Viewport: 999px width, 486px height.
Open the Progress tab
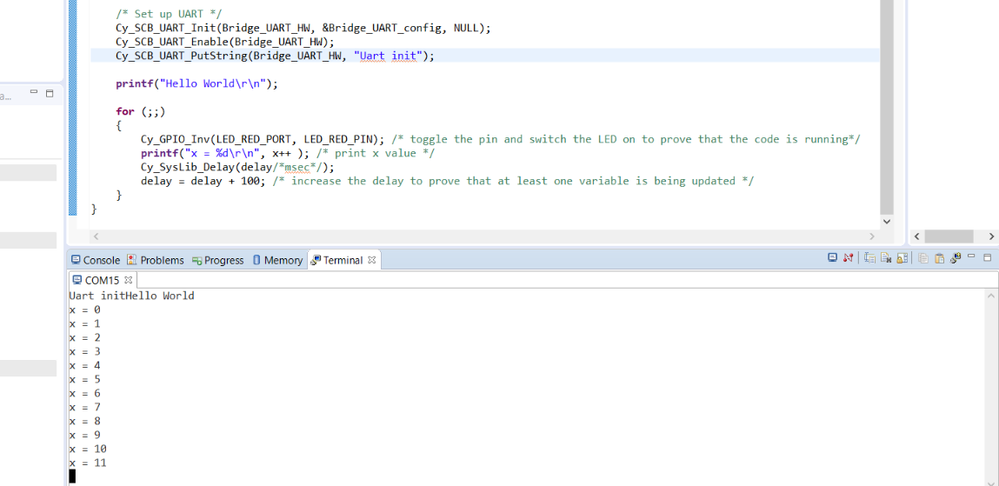[218, 260]
